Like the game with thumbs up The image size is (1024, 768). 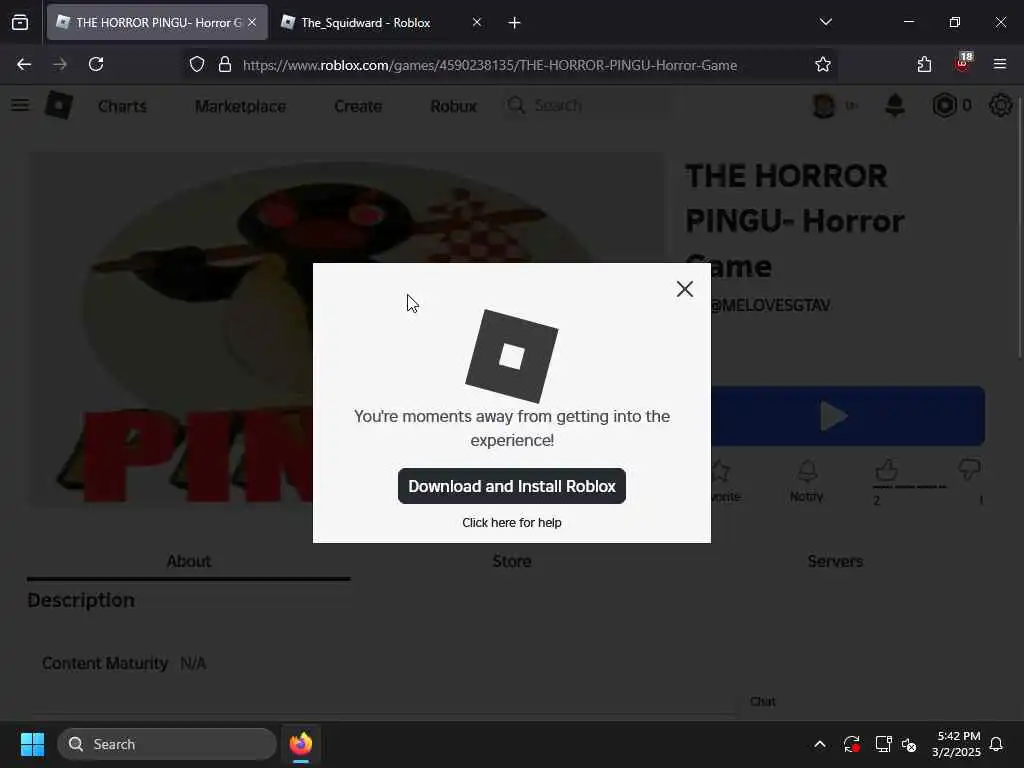(x=886, y=470)
